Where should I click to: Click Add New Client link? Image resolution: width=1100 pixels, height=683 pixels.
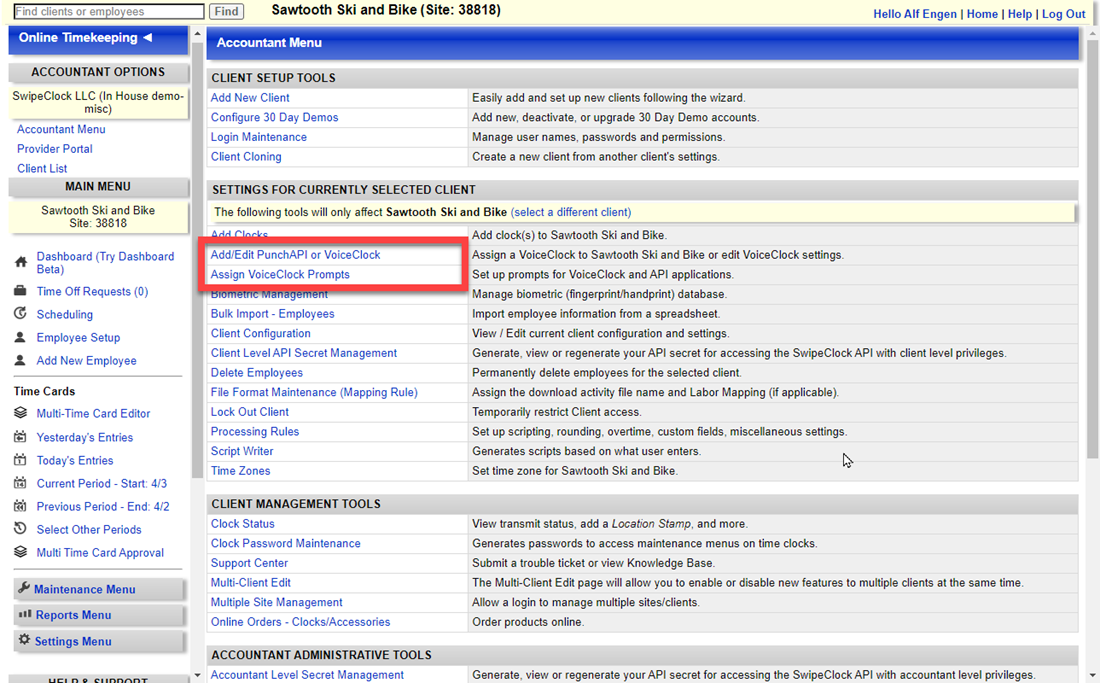[x=250, y=97]
